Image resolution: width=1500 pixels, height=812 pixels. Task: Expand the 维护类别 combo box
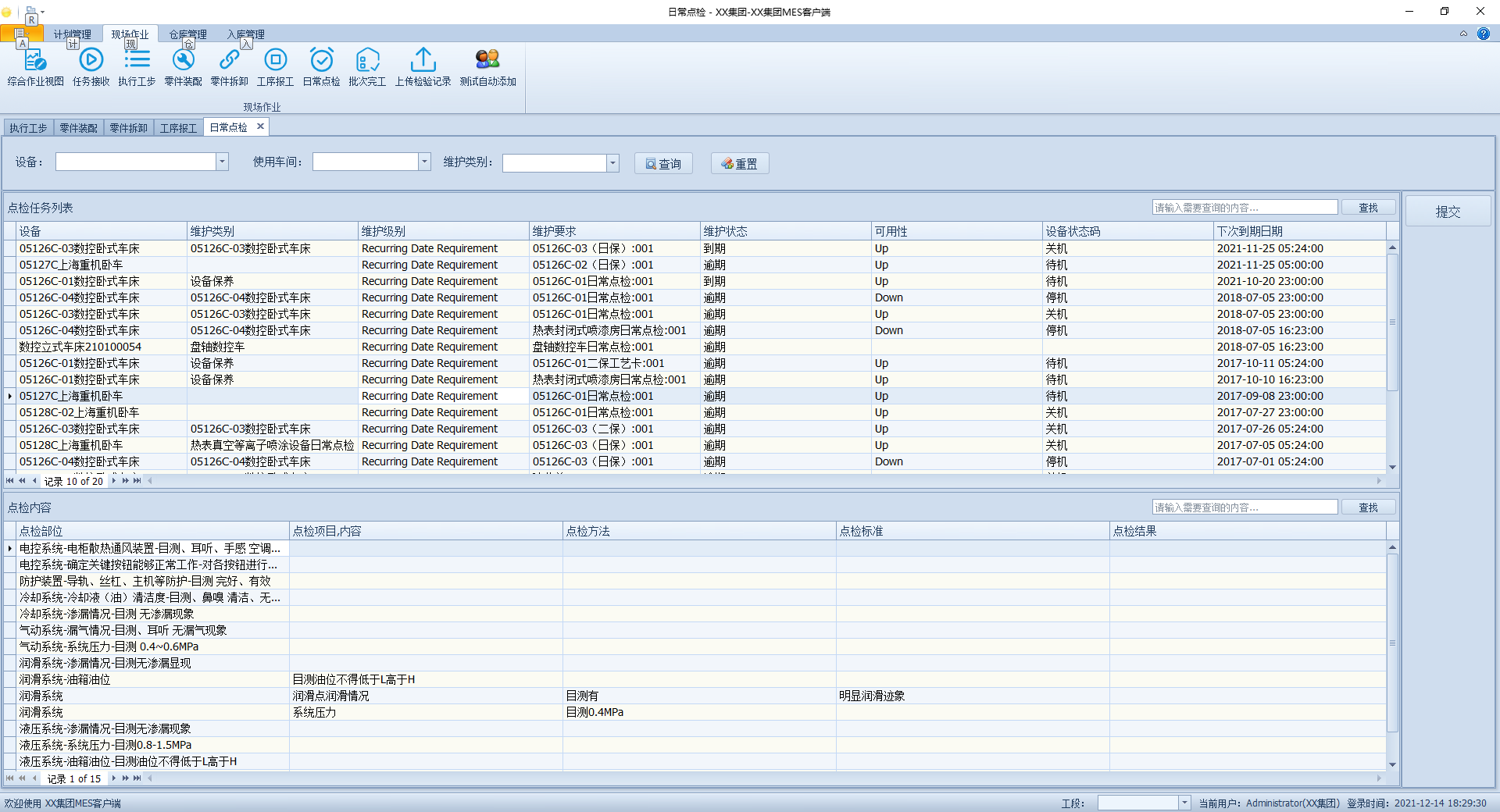point(612,162)
